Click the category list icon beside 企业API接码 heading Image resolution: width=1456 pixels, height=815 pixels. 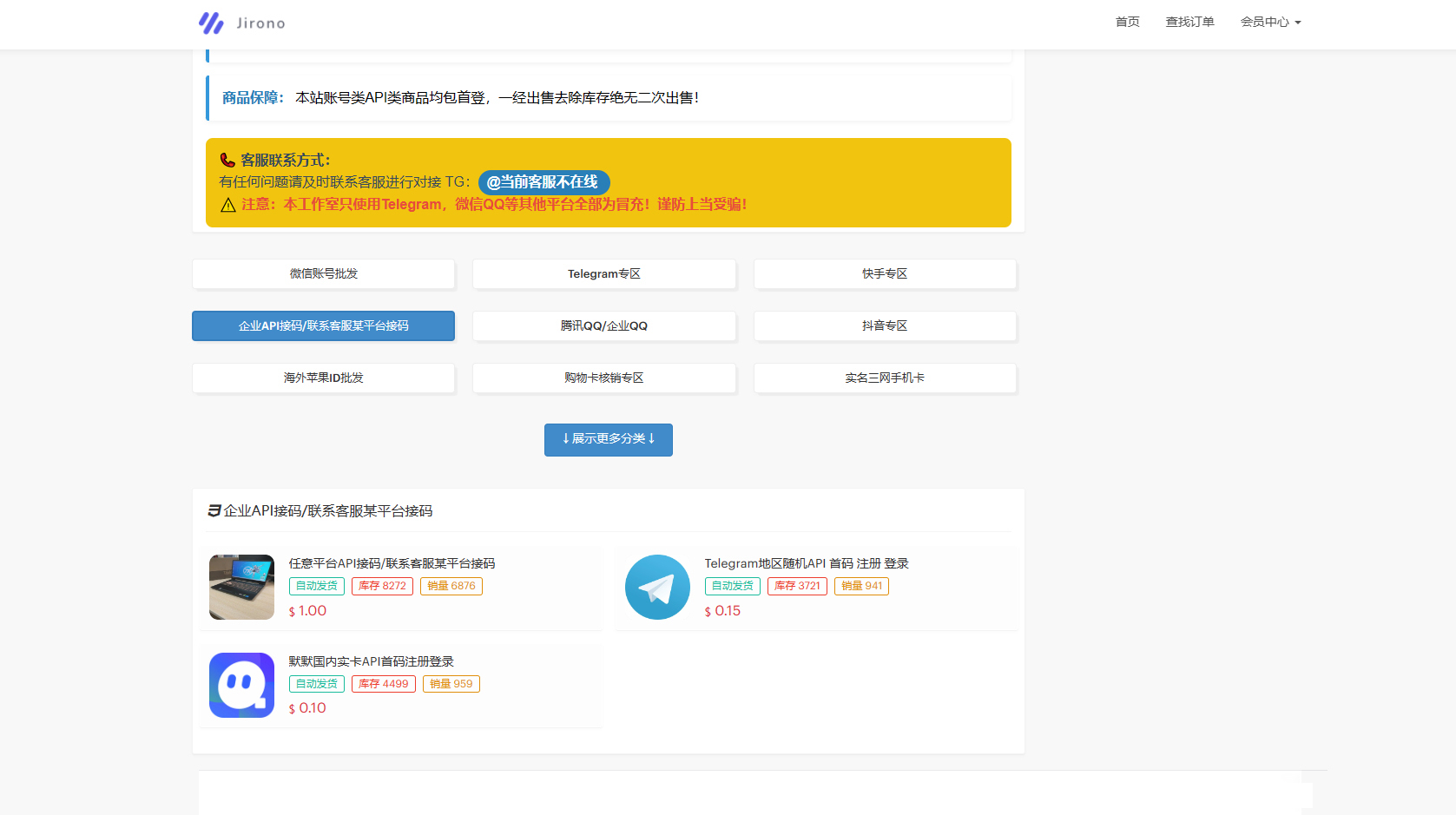pyautogui.click(x=214, y=510)
